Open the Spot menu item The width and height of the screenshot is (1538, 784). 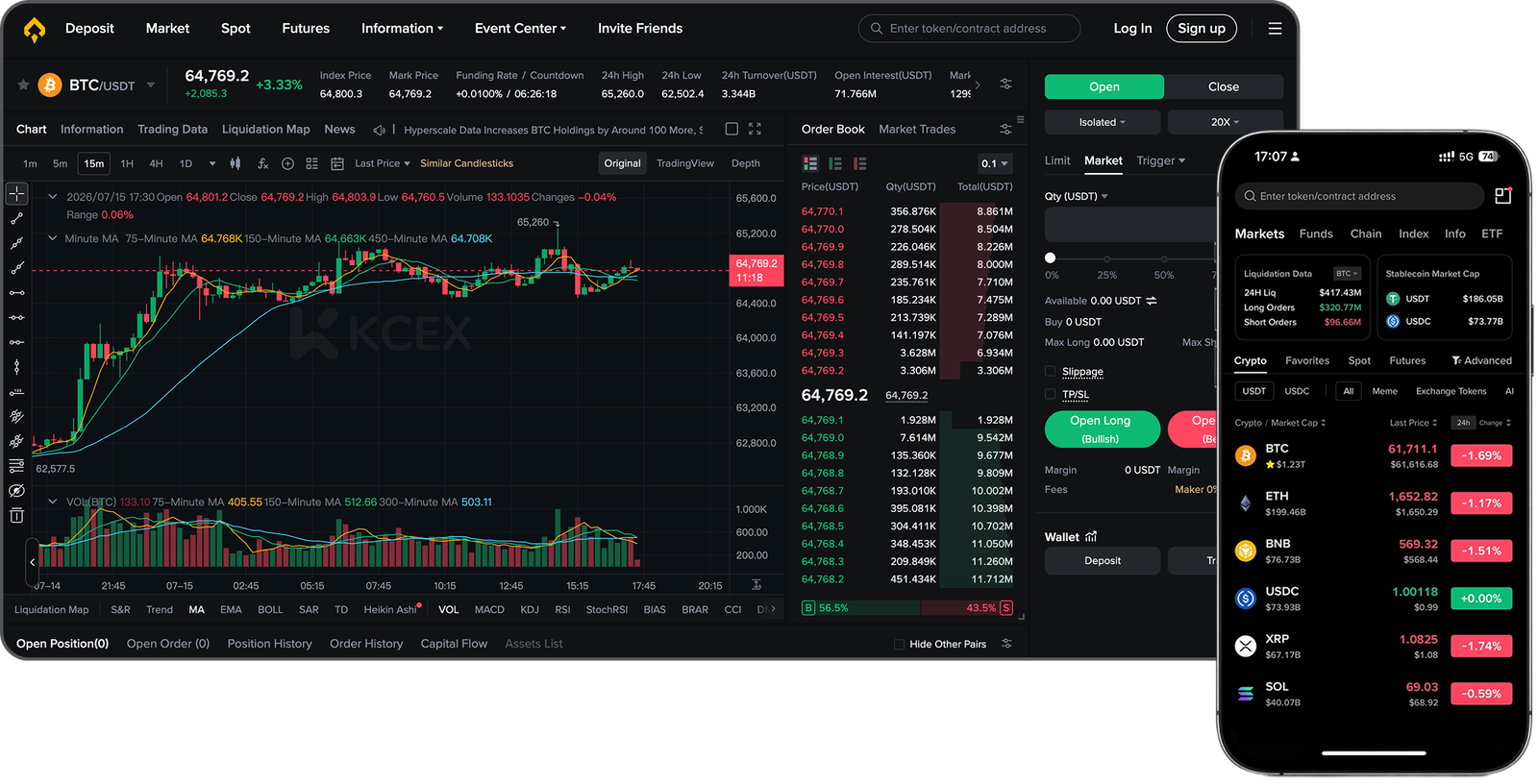[236, 29]
